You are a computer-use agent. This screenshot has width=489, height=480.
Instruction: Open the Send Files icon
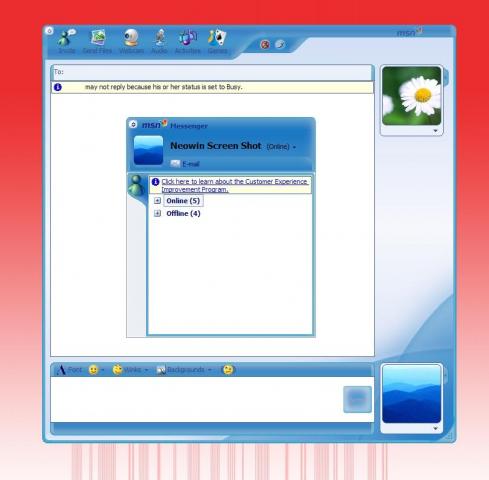pyautogui.click(x=97, y=41)
